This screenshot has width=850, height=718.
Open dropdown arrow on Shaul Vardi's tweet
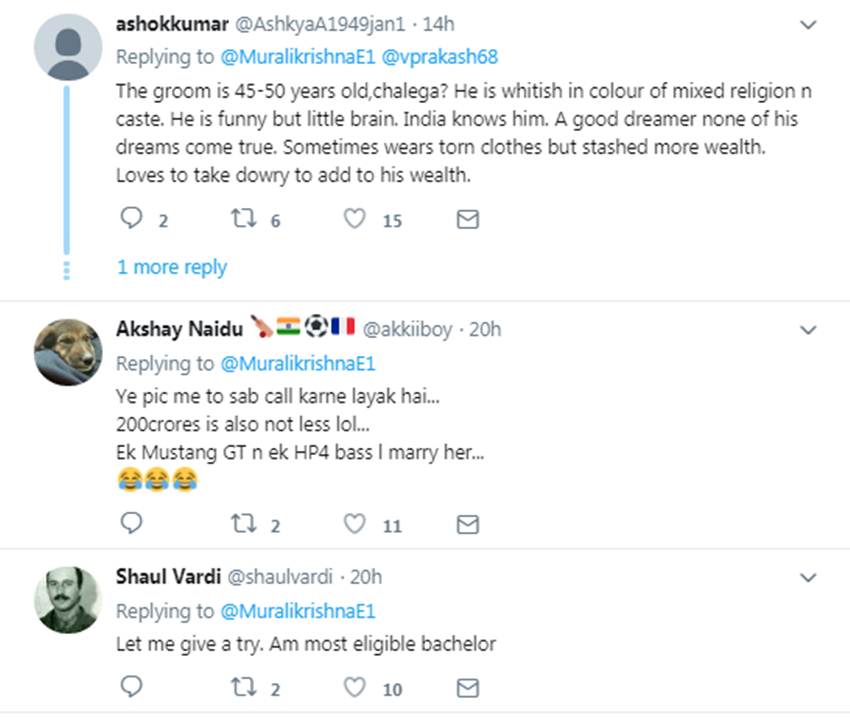click(809, 578)
